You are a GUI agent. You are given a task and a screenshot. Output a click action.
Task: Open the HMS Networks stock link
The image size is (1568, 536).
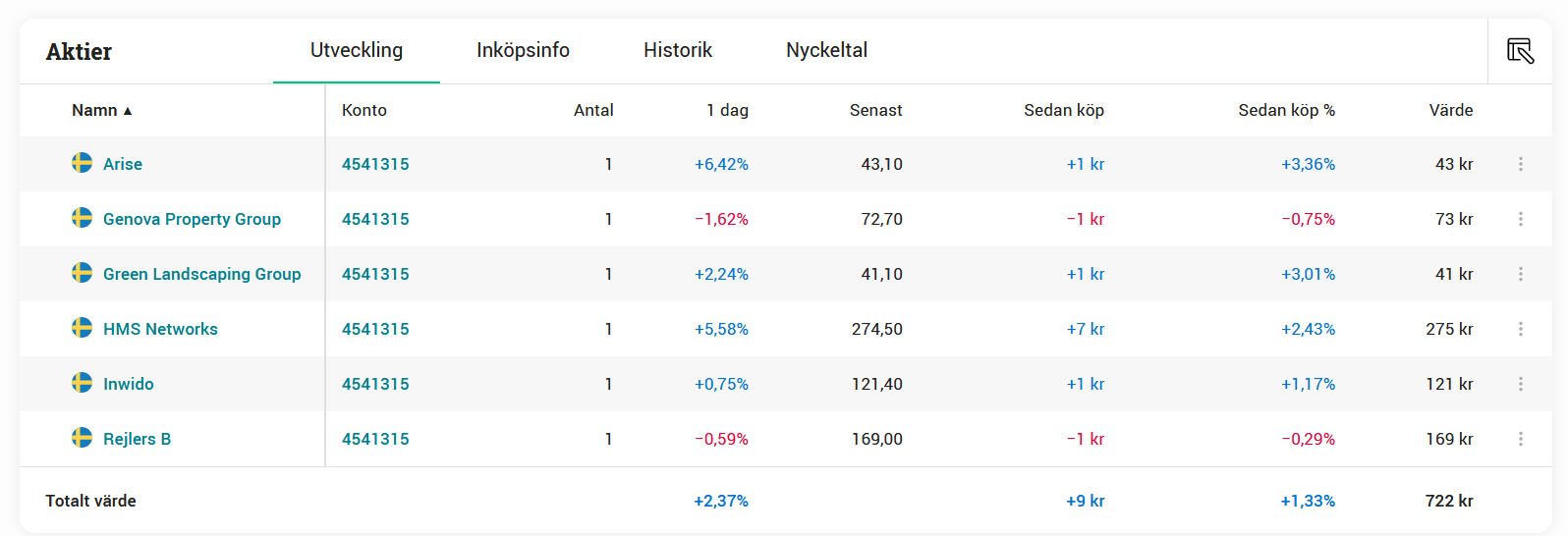point(160,329)
